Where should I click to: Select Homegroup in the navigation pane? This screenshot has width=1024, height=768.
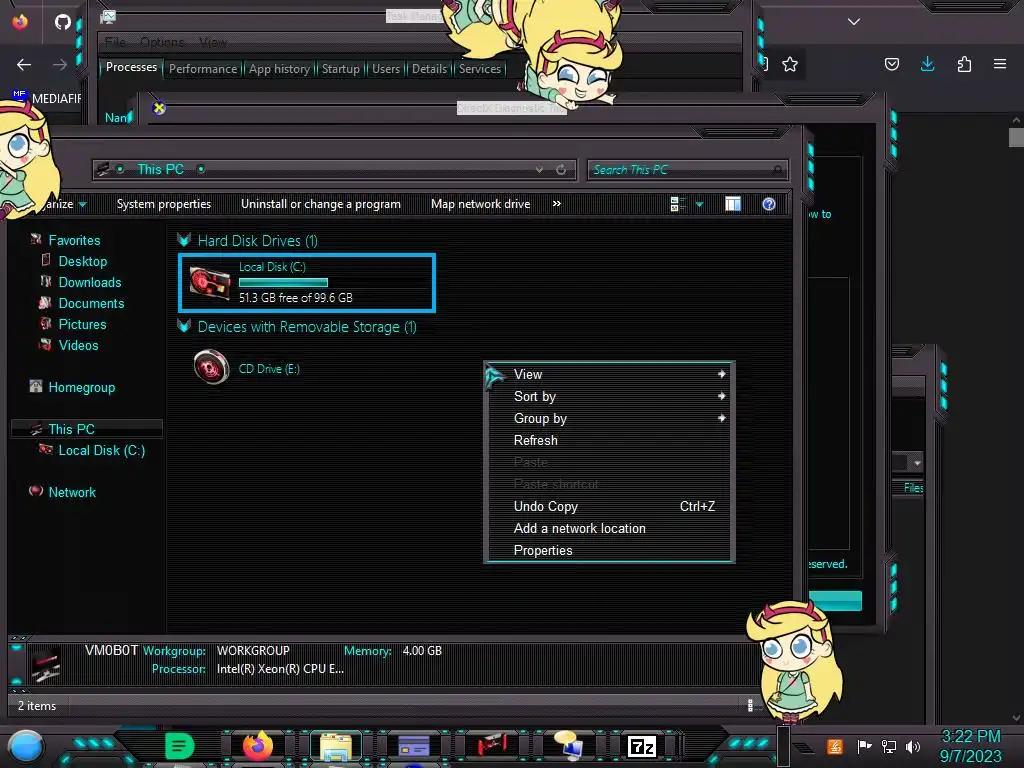click(81, 387)
